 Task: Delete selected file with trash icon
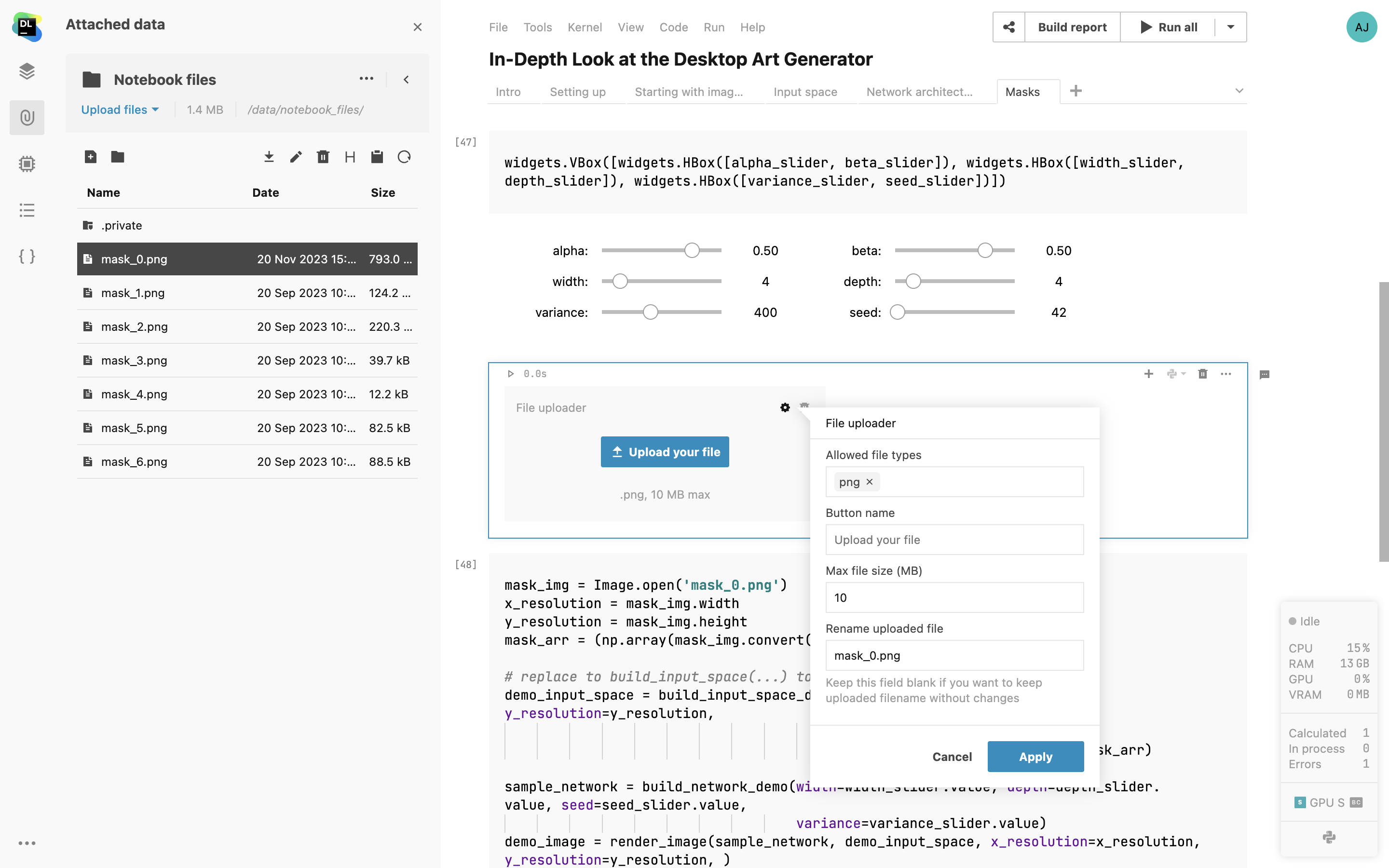pyautogui.click(x=323, y=157)
